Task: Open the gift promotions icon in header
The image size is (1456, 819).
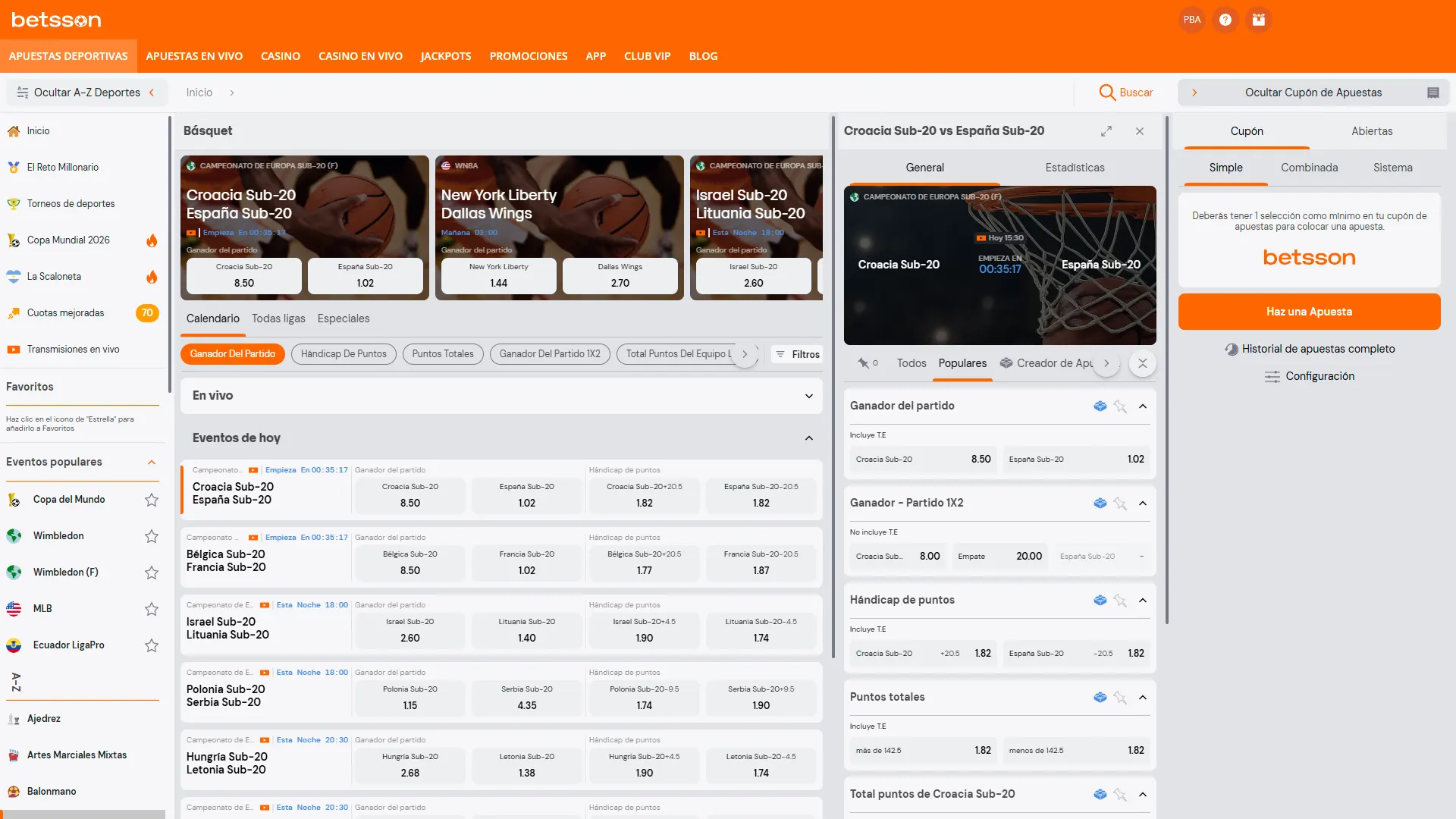Action: (x=1259, y=20)
